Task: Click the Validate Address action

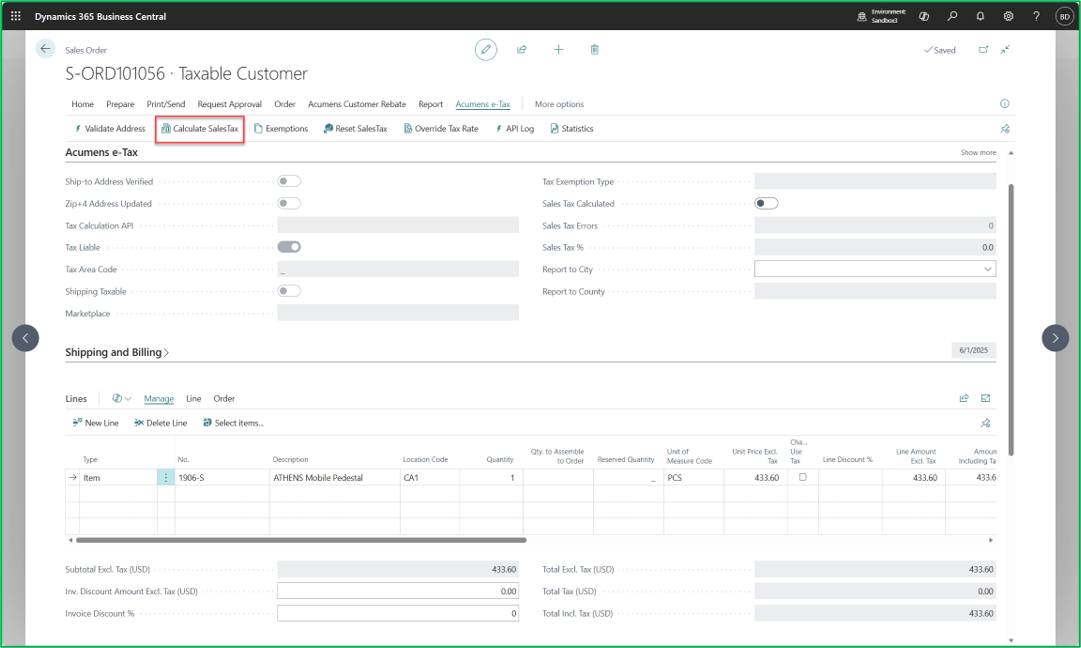Action: (110, 129)
